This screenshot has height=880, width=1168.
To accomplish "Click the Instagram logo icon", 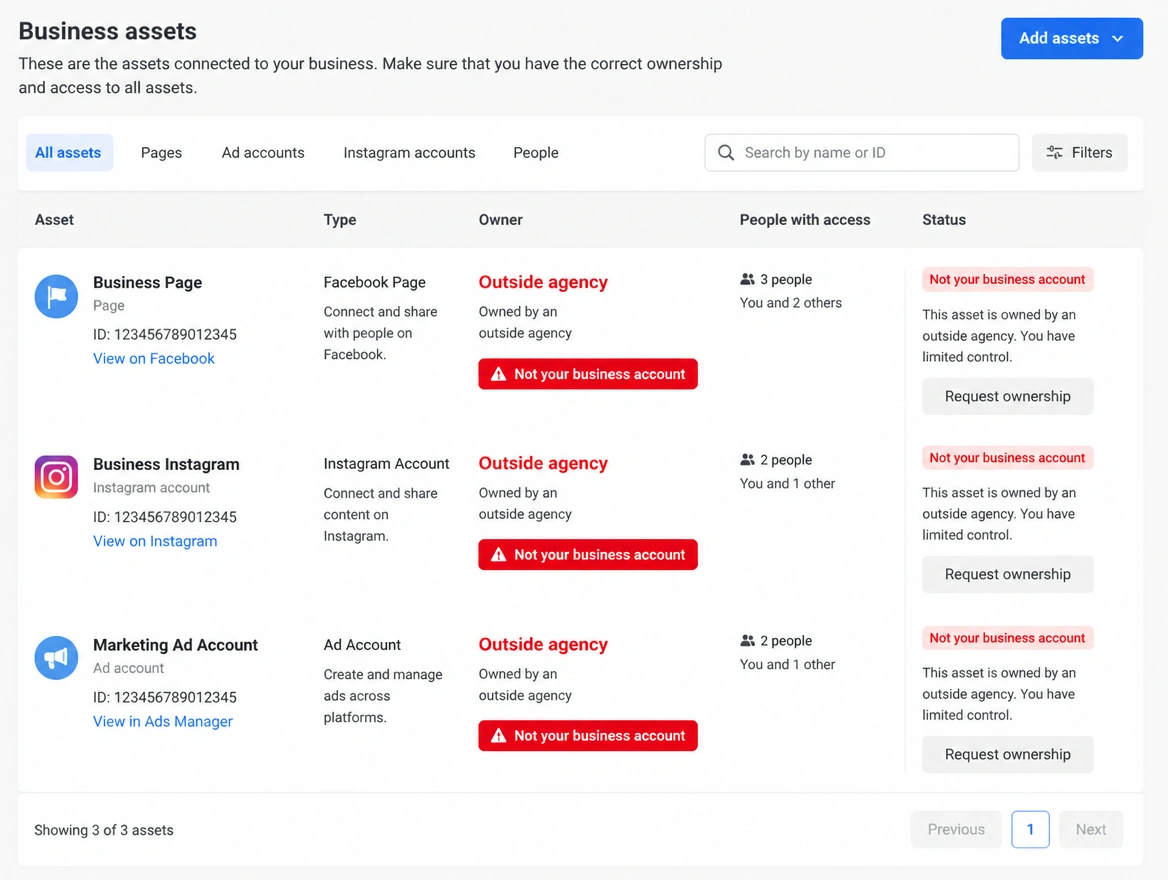I will tap(56, 477).
